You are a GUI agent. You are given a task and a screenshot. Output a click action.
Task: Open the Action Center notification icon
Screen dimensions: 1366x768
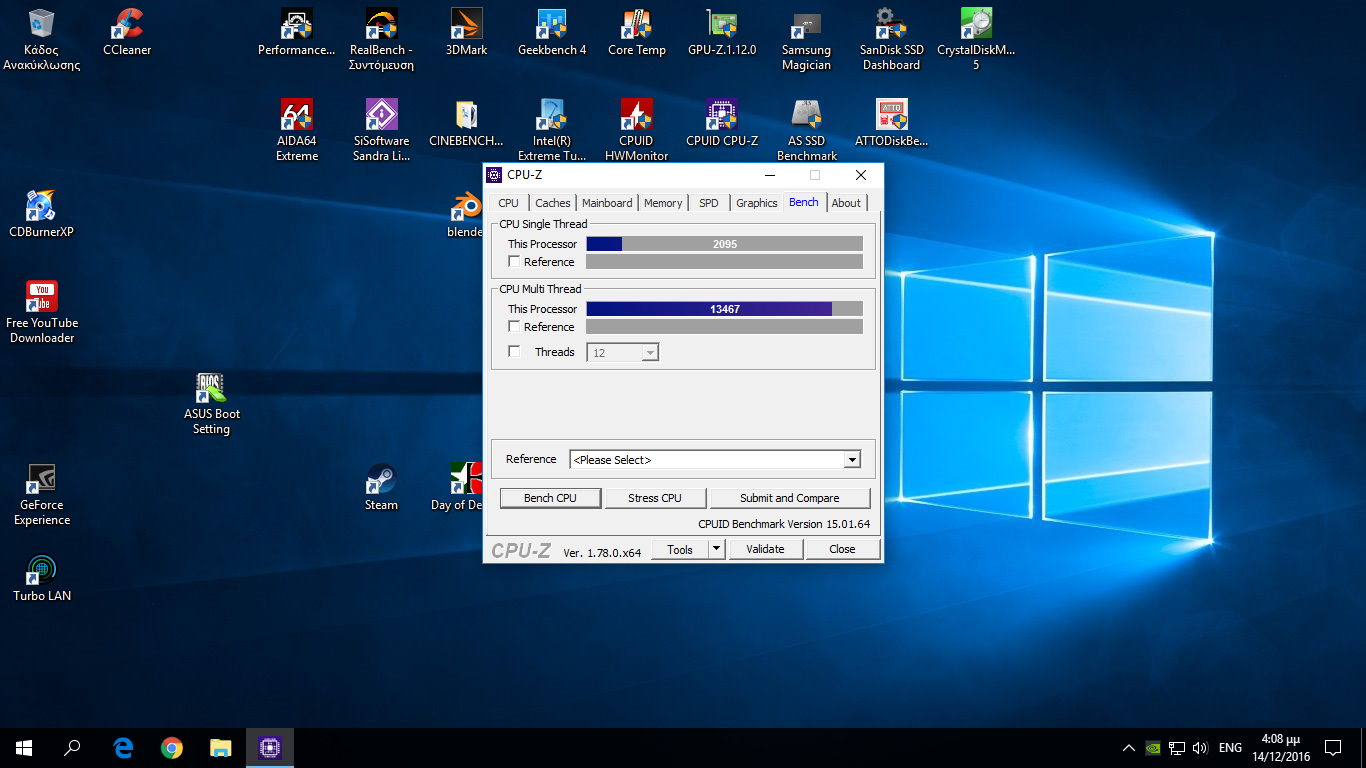coord(1333,747)
